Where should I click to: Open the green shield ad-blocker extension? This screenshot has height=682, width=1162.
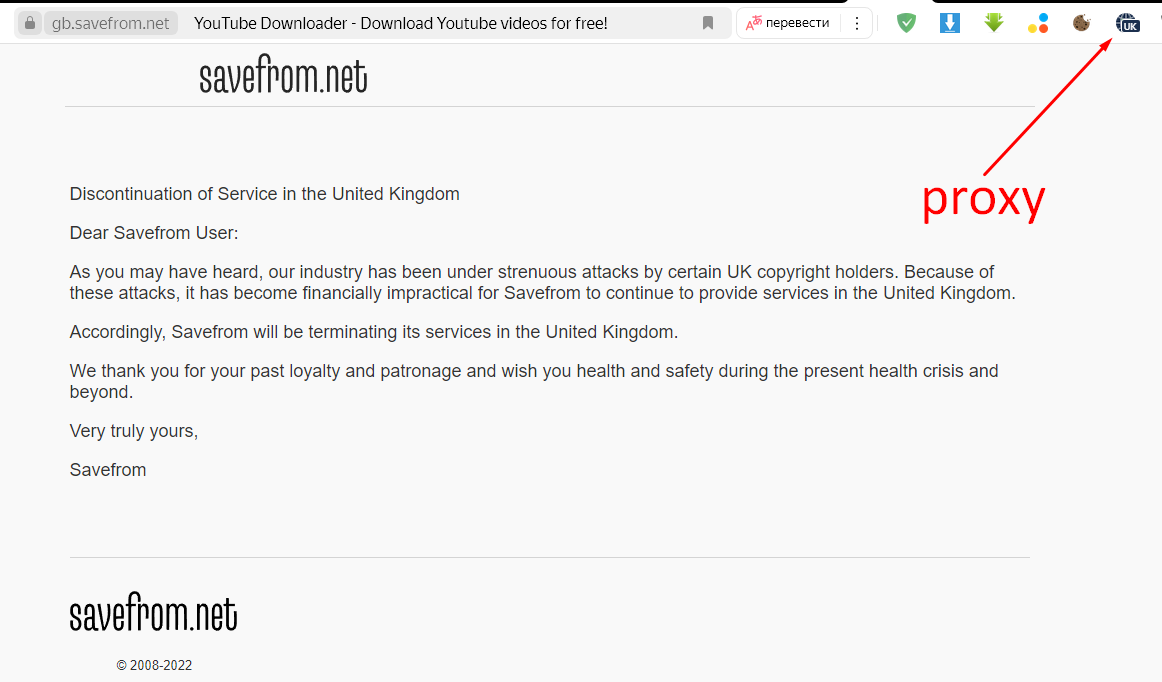click(x=906, y=22)
